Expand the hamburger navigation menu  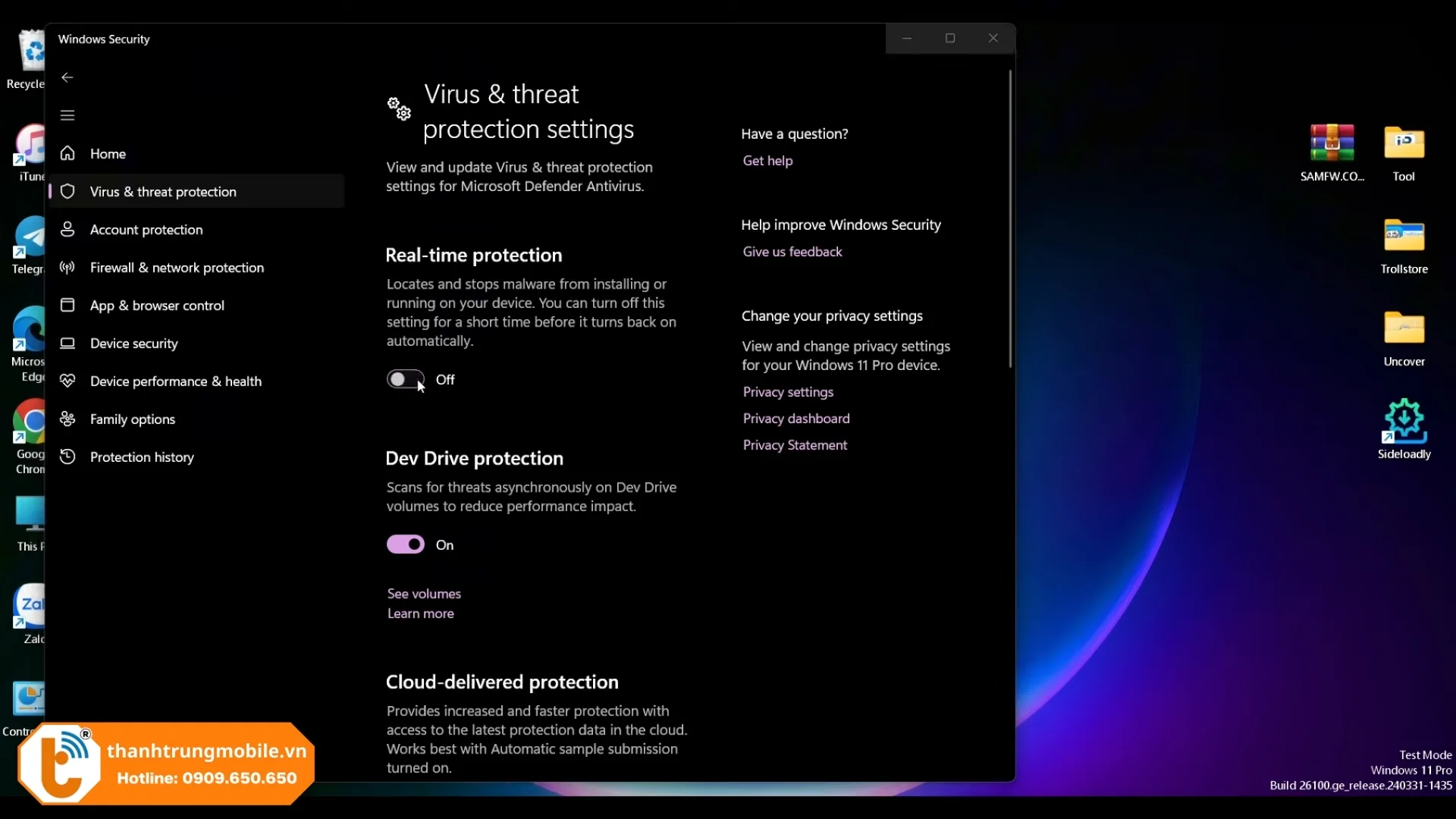coord(67,115)
